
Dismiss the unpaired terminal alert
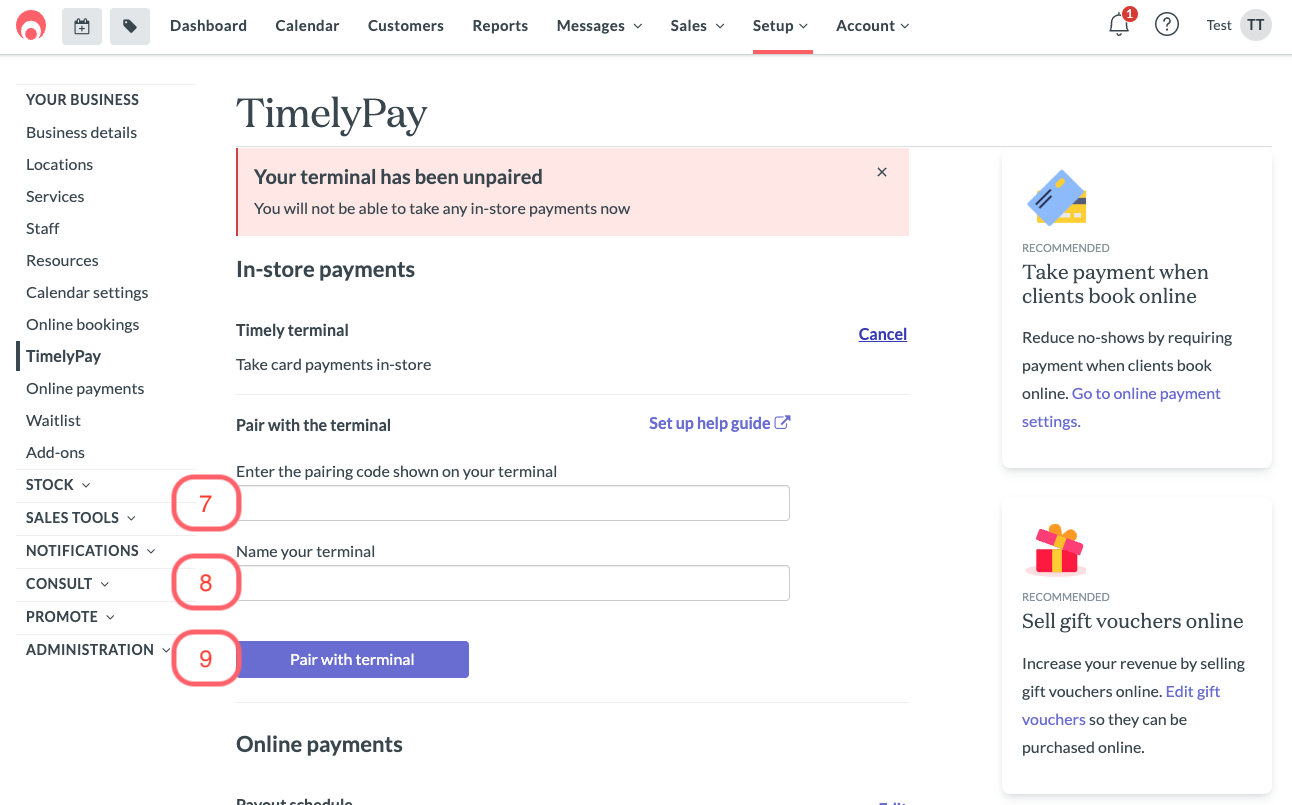(882, 172)
